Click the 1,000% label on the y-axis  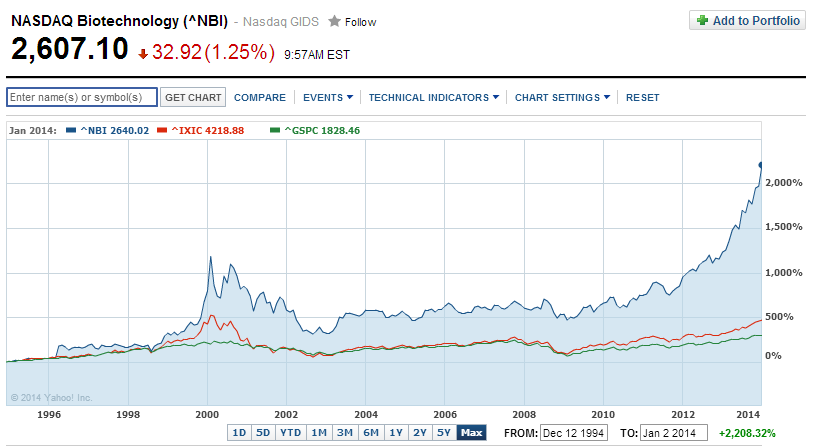click(x=783, y=273)
